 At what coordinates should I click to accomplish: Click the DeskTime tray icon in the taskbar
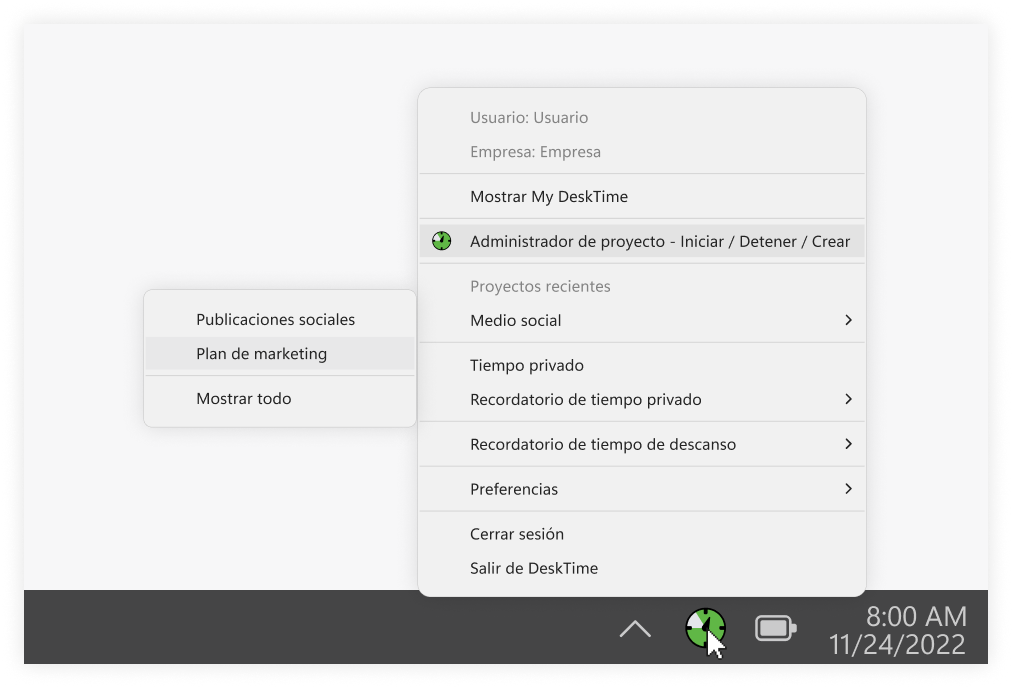pos(705,627)
